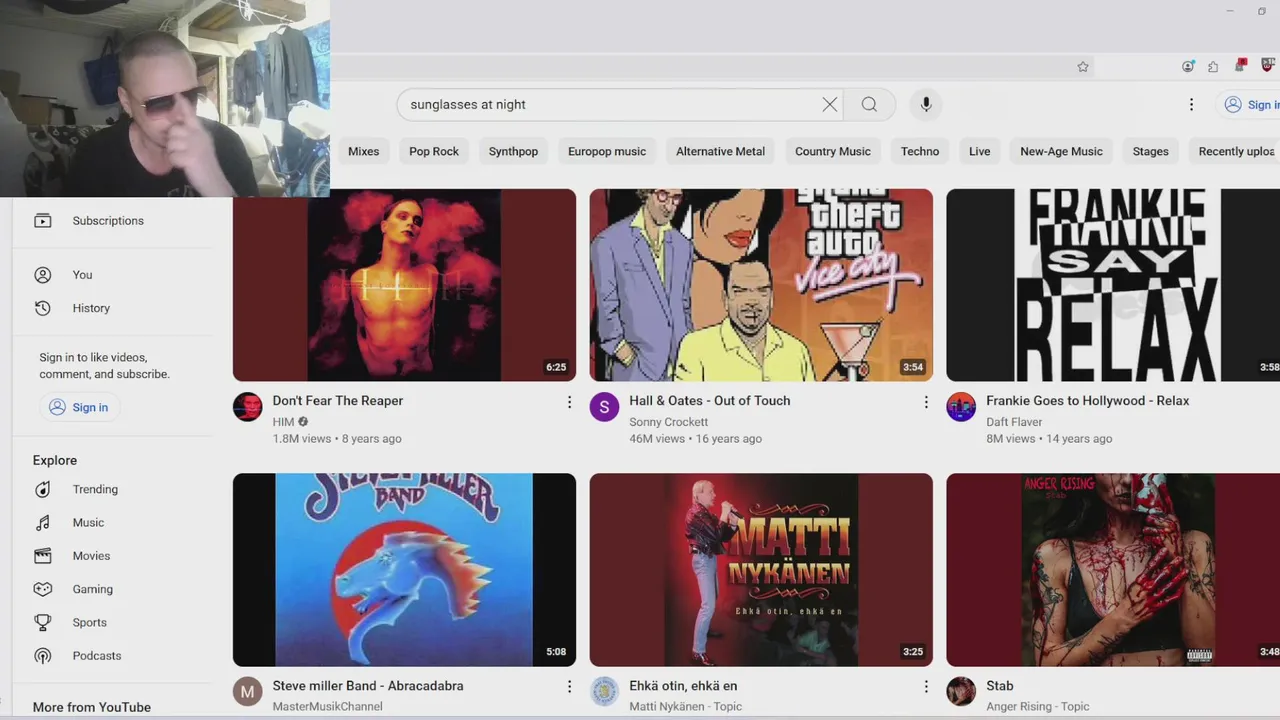Play the Matti Nykänen thumbnail
Image resolution: width=1280 pixels, height=720 pixels.
tap(761, 570)
